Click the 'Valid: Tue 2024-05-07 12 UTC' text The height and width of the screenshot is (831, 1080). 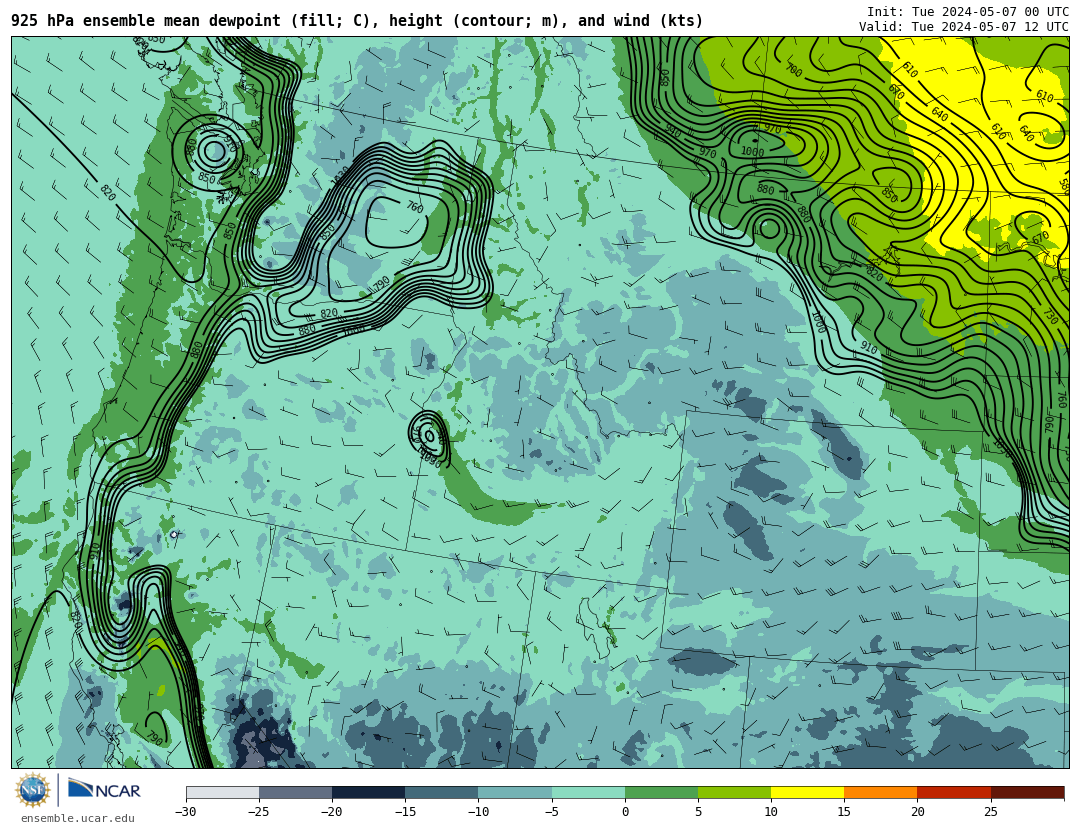click(x=964, y=27)
